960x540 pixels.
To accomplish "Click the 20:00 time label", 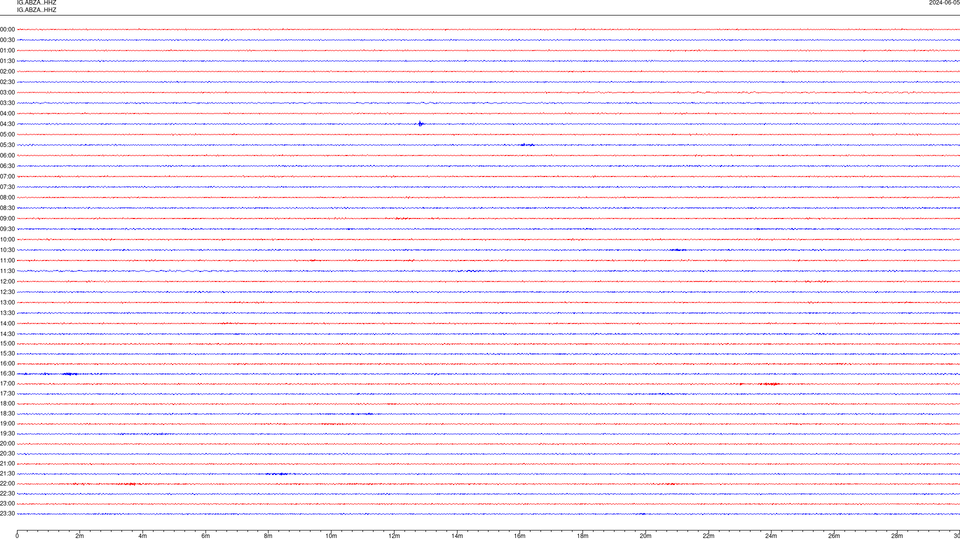I will [x=7, y=444].
